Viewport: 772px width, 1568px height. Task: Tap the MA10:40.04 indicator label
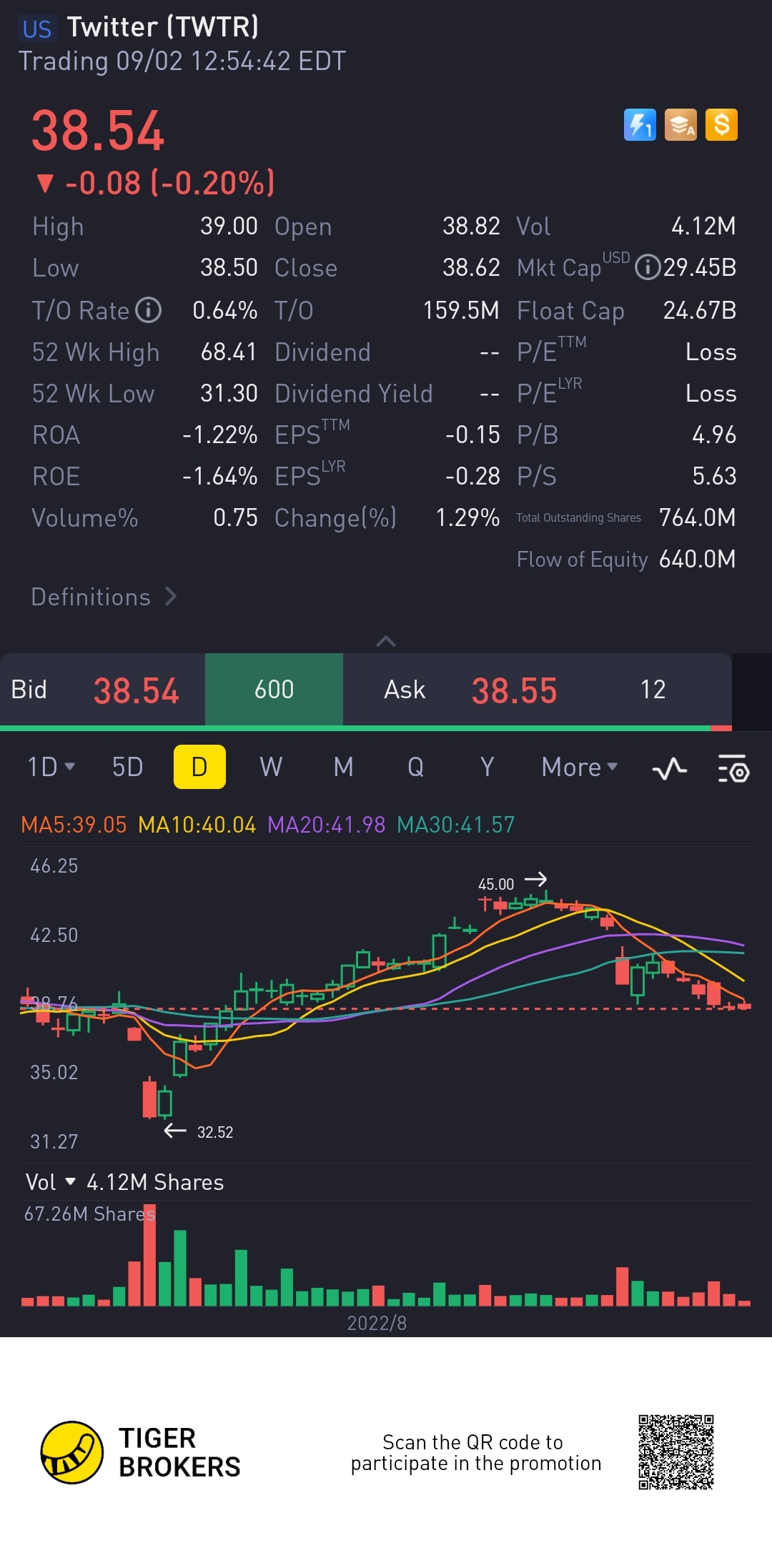pos(197,825)
